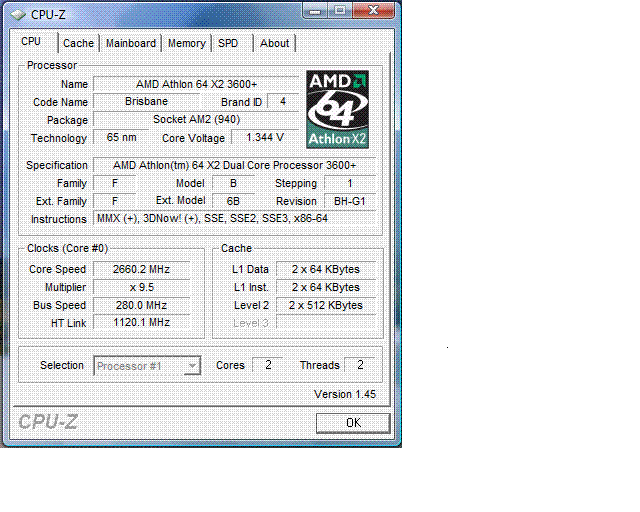
Task: Click the Revision value 'BH-G1'
Action: pyautogui.click(x=350, y=201)
